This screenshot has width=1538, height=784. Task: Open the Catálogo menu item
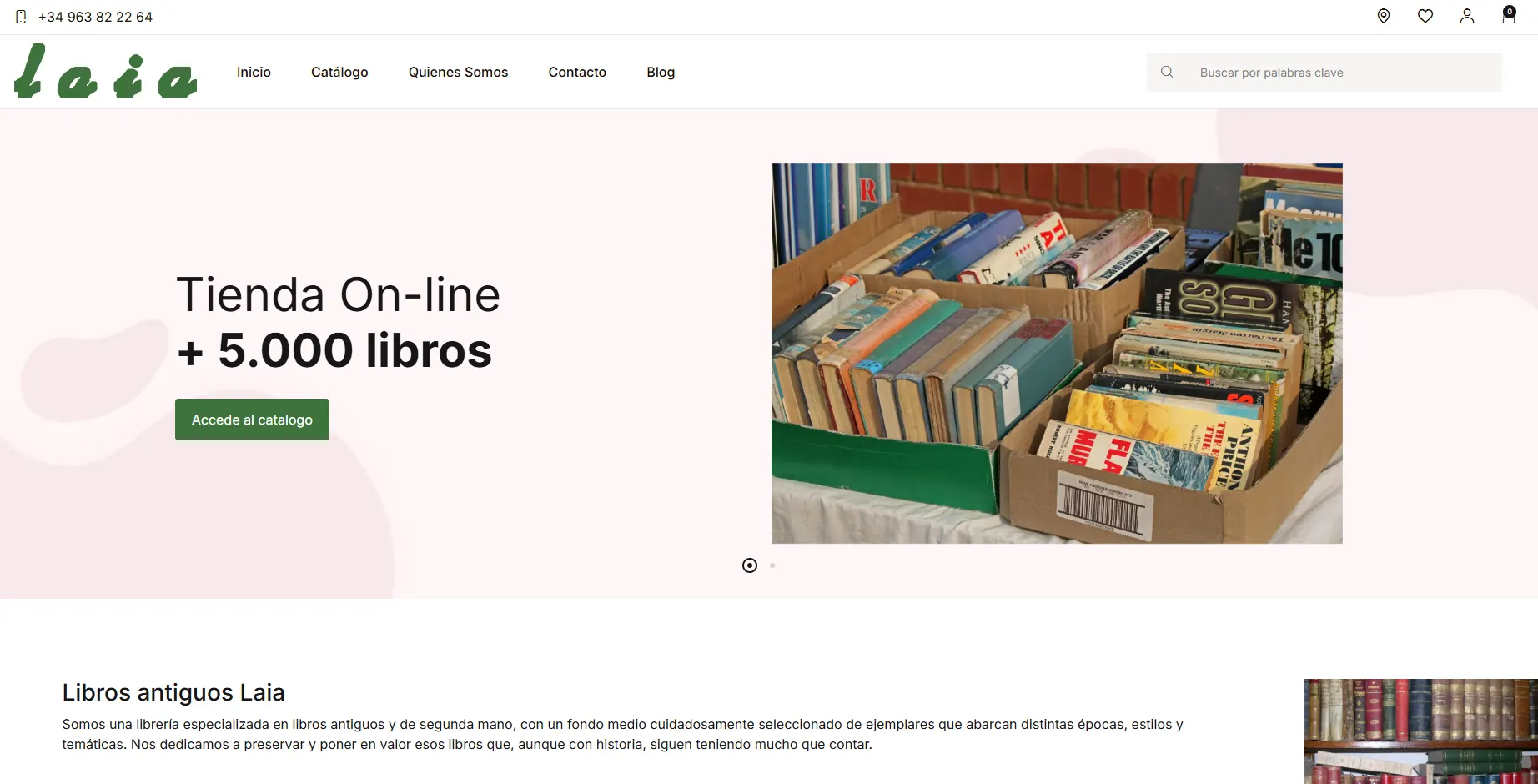pyautogui.click(x=339, y=72)
